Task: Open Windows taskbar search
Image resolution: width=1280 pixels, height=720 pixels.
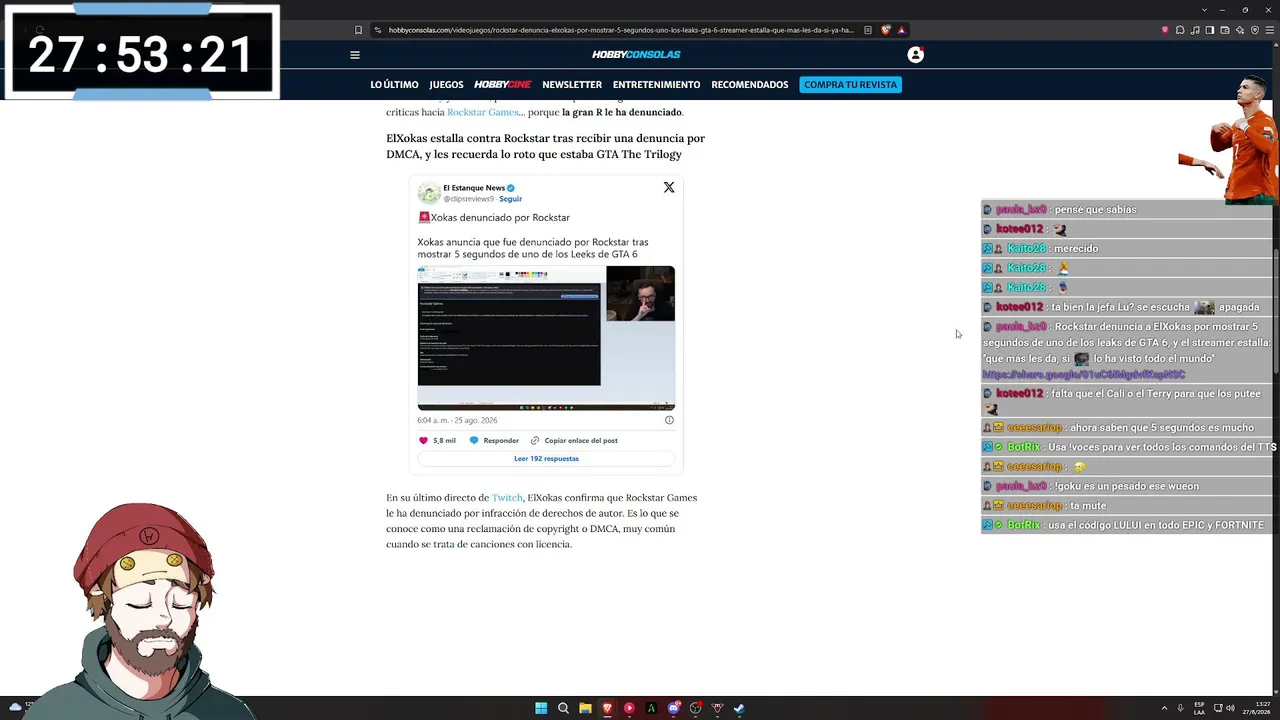Action: (x=563, y=708)
